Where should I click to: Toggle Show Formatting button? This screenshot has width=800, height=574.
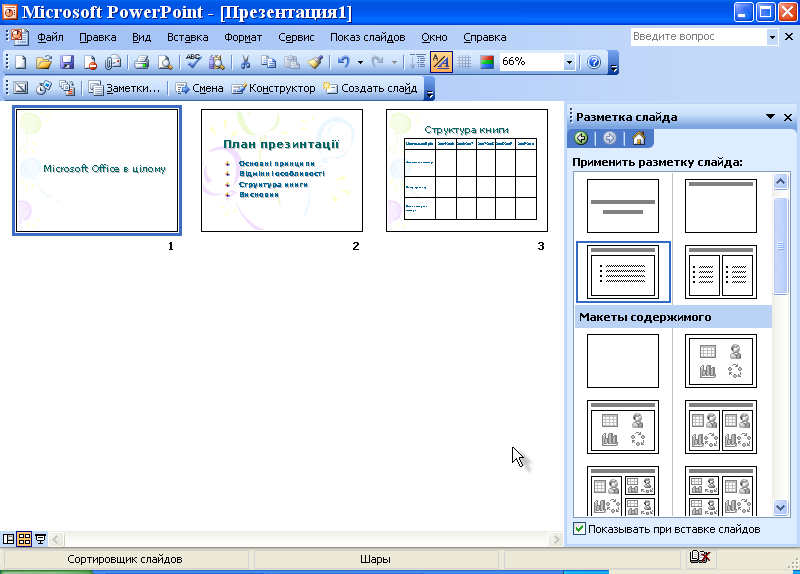point(441,62)
